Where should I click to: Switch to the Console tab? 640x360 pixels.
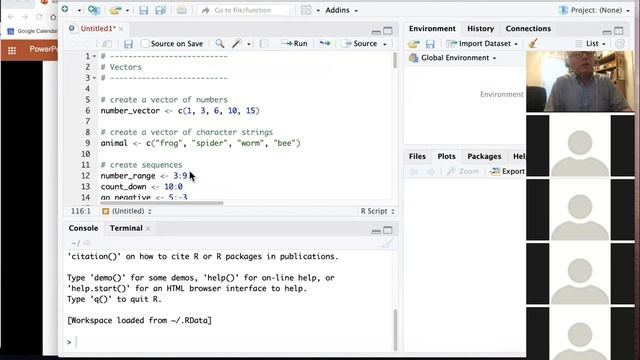[x=83, y=228]
